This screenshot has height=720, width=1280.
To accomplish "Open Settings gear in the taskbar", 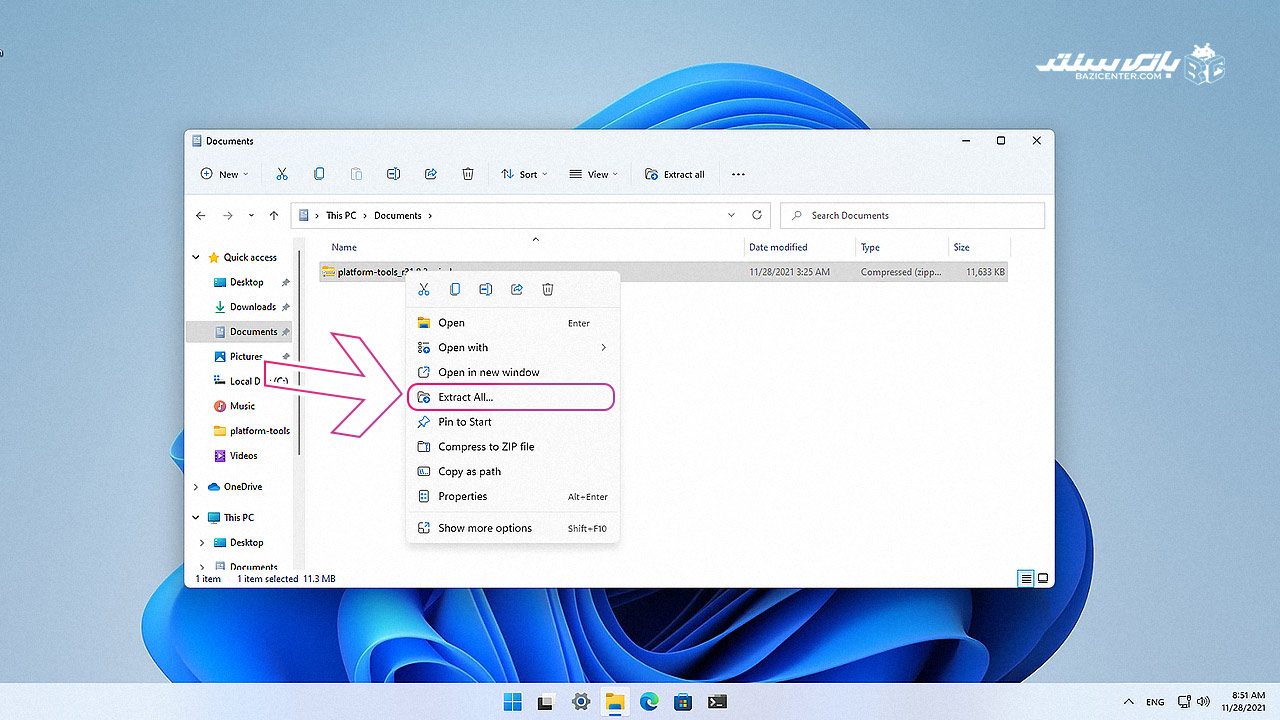I will 581,701.
